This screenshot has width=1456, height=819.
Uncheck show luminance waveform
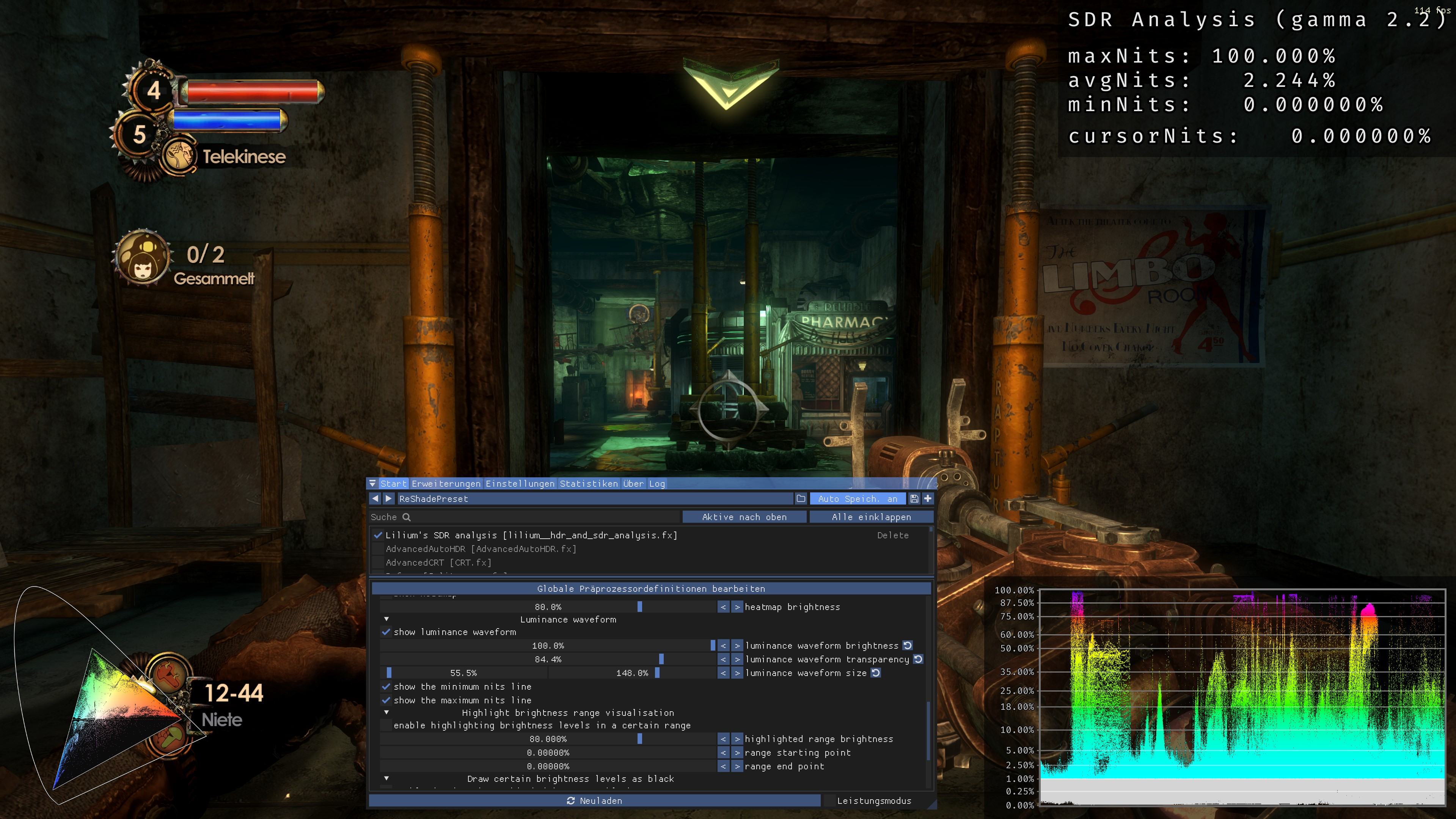click(386, 632)
